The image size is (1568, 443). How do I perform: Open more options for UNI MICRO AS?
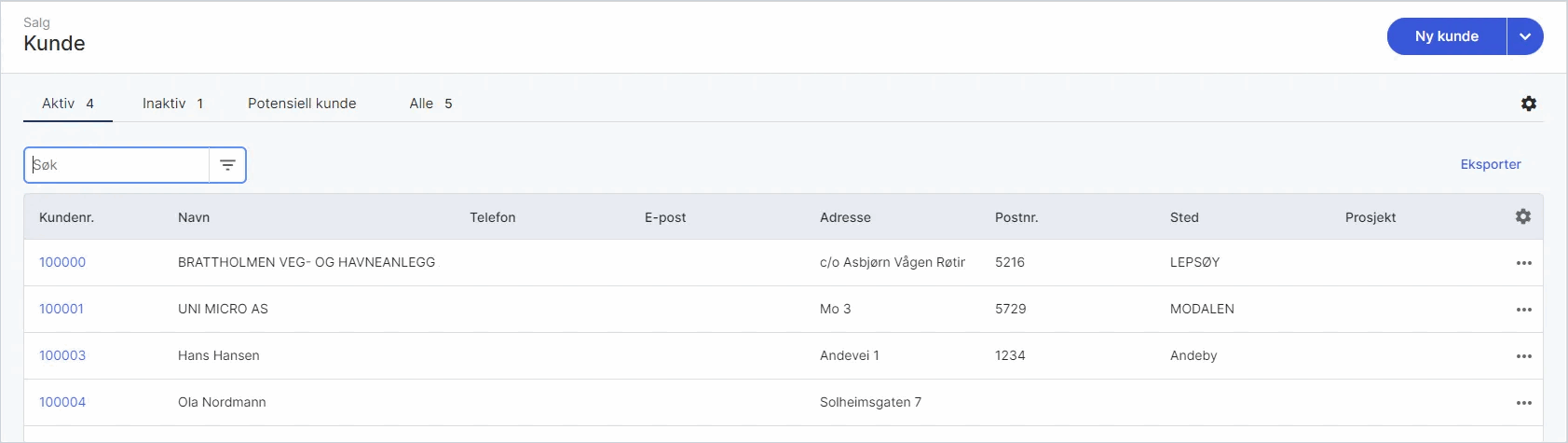pyautogui.click(x=1524, y=310)
